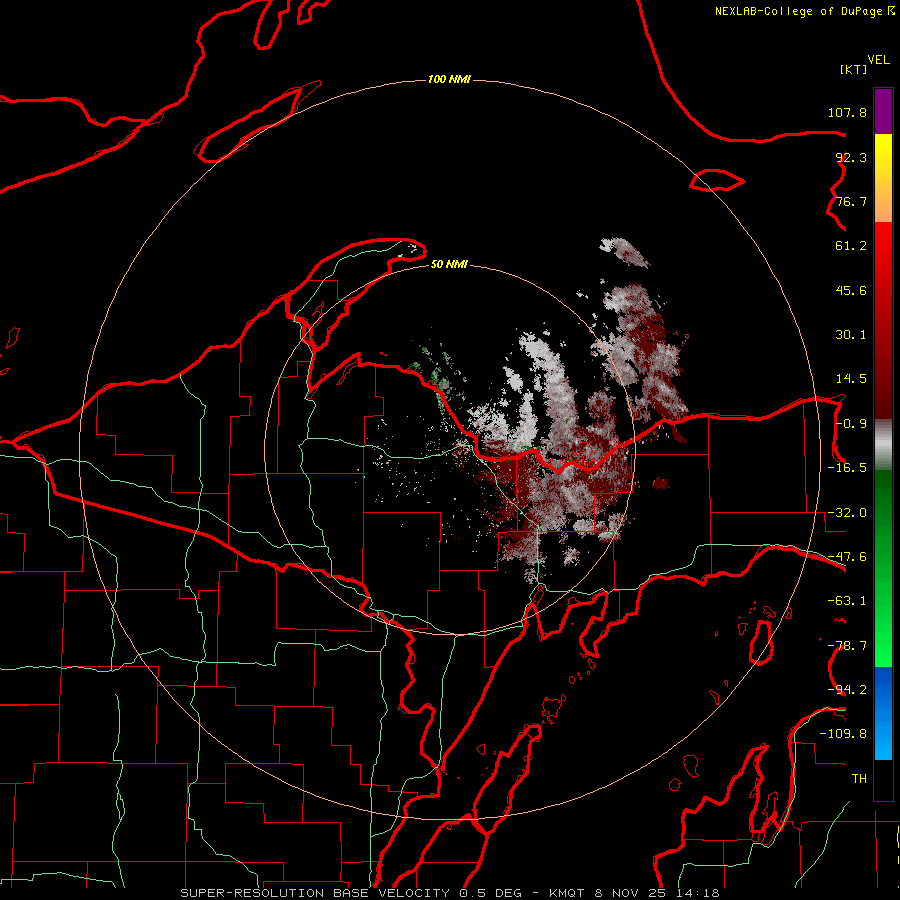Click the TH legend label

(859, 779)
